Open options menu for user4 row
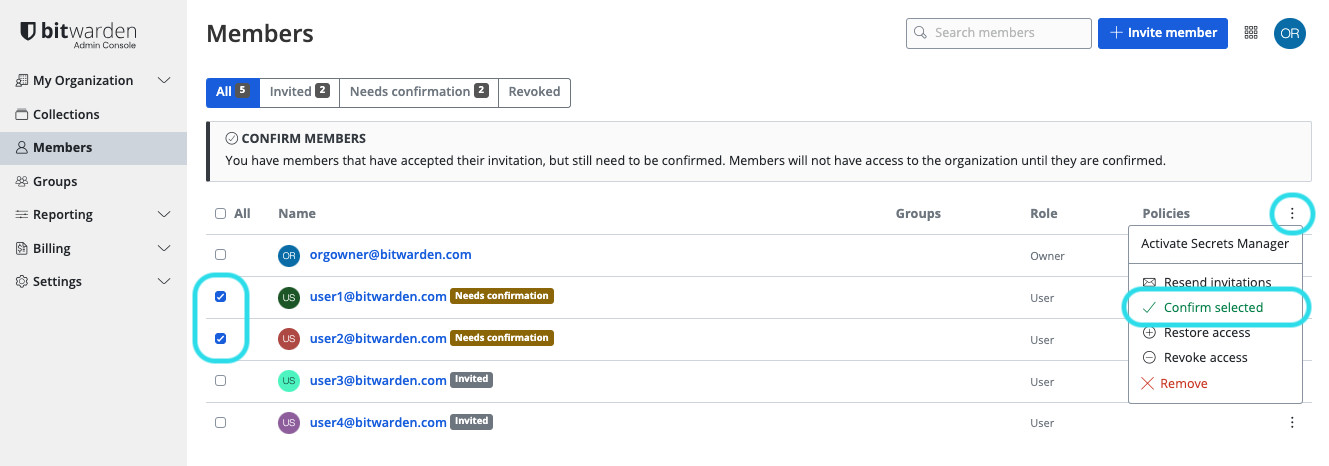 [x=1292, y=423]
